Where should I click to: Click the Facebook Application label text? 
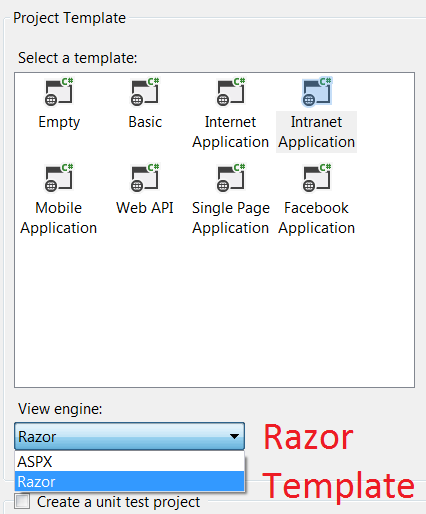tap(316, 218)
